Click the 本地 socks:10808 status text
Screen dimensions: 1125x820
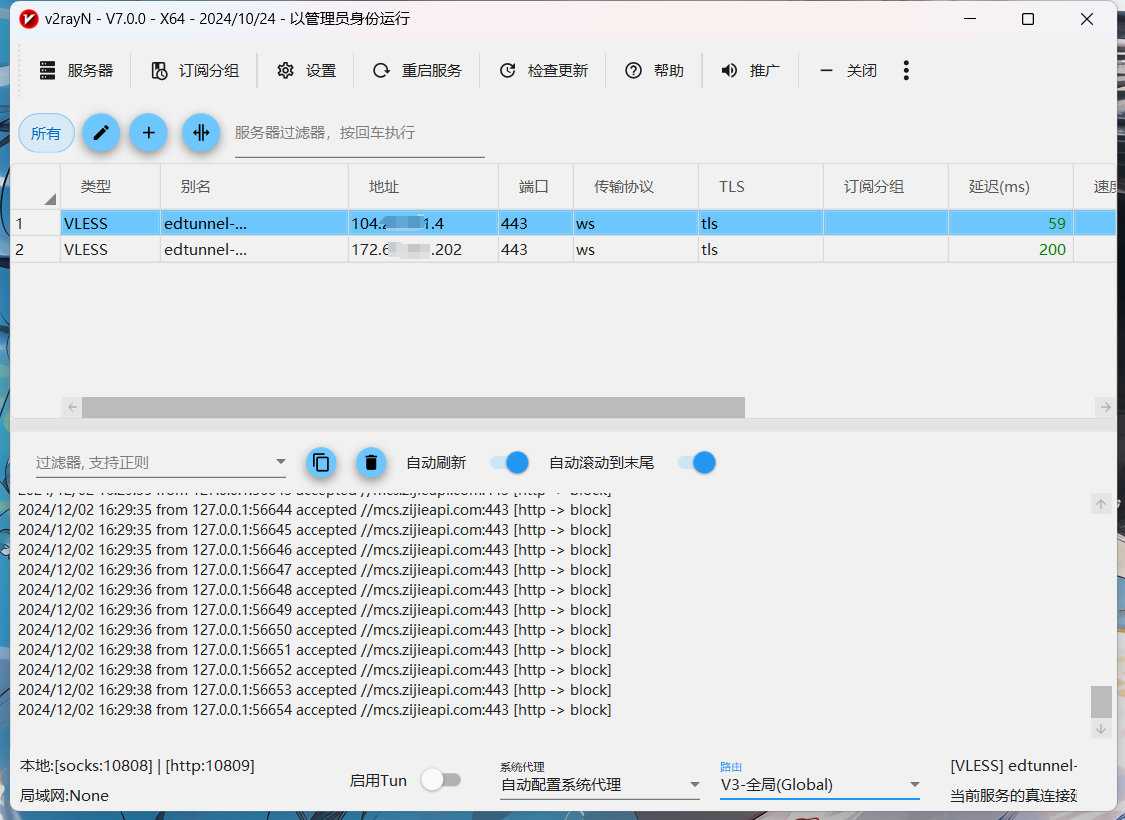click(x=137, y=765)
